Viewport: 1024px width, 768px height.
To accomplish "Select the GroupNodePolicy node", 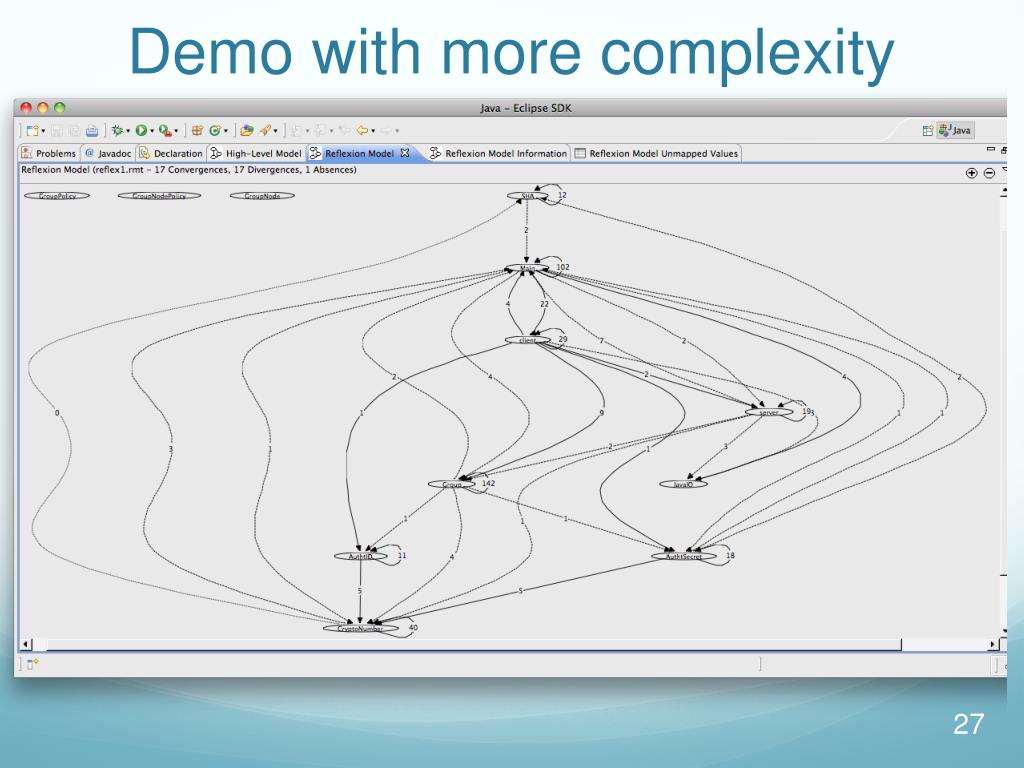I will point(159,195).
